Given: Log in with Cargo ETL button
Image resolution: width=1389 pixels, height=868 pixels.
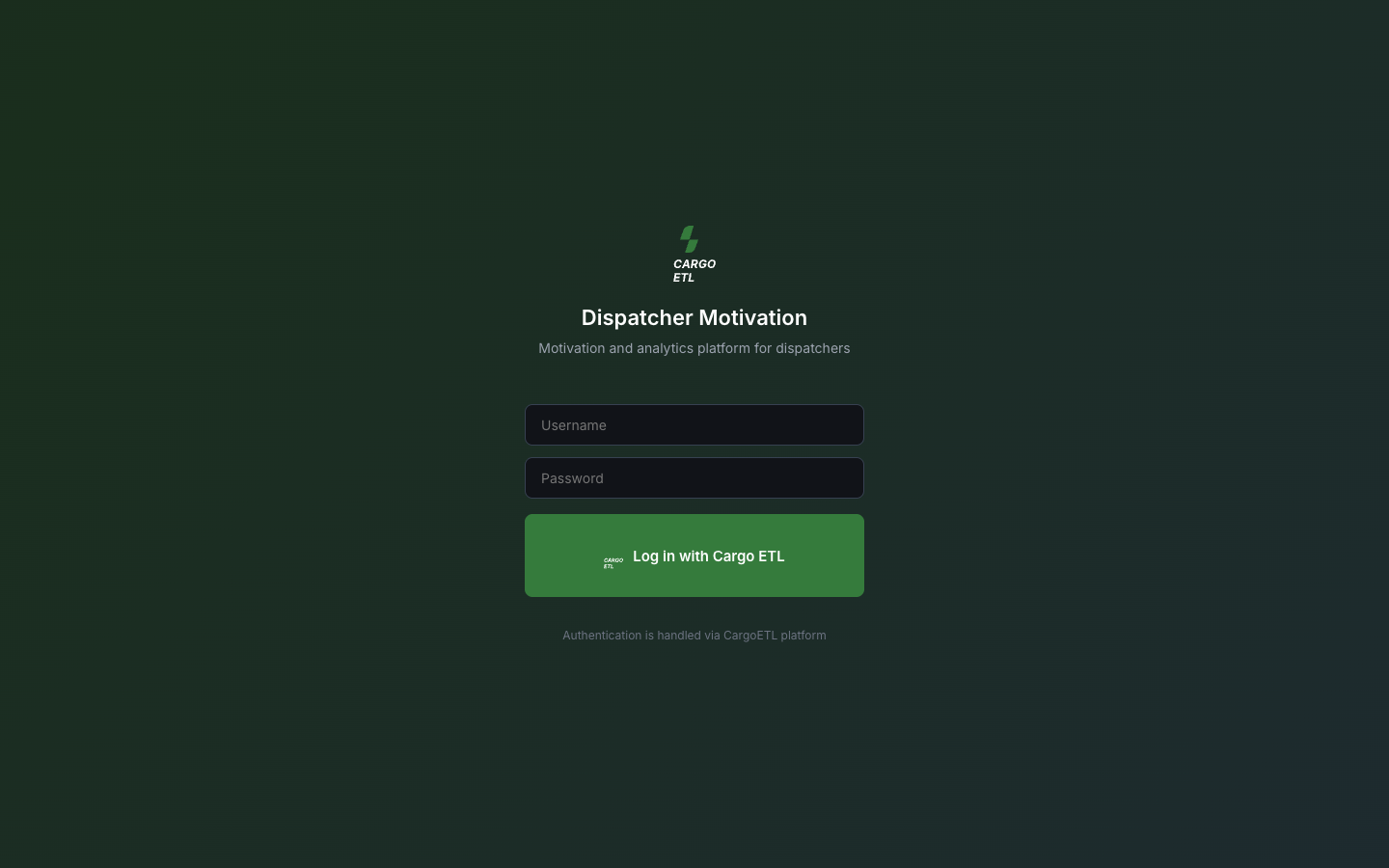Looking at the screenshot, I should point(694,556).
